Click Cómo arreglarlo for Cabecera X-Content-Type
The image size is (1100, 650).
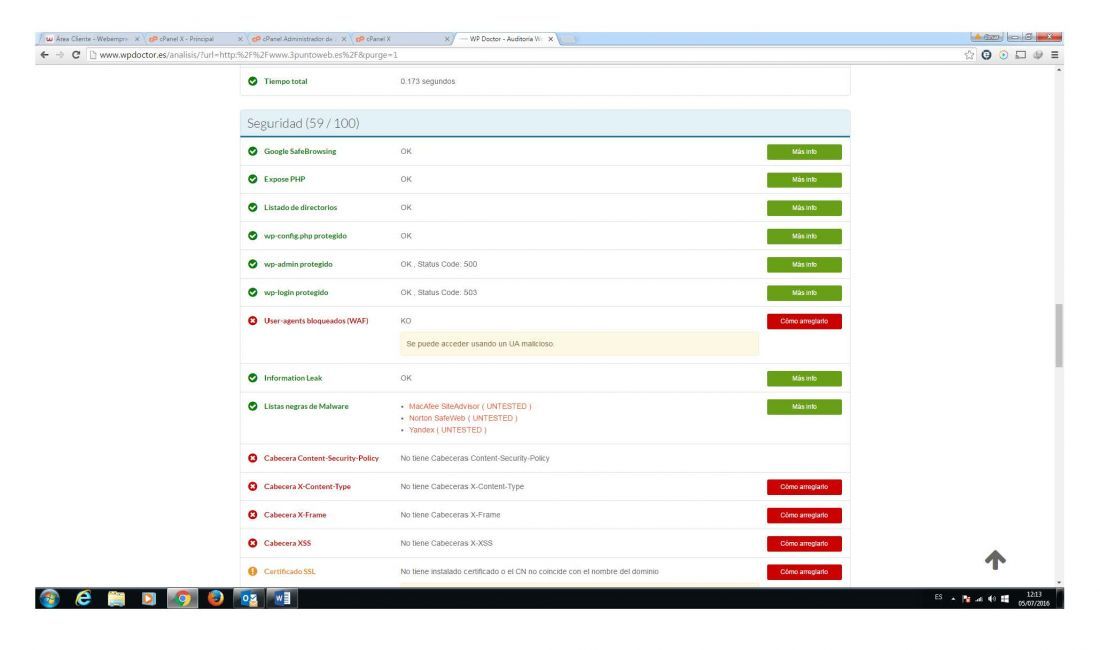804,487
